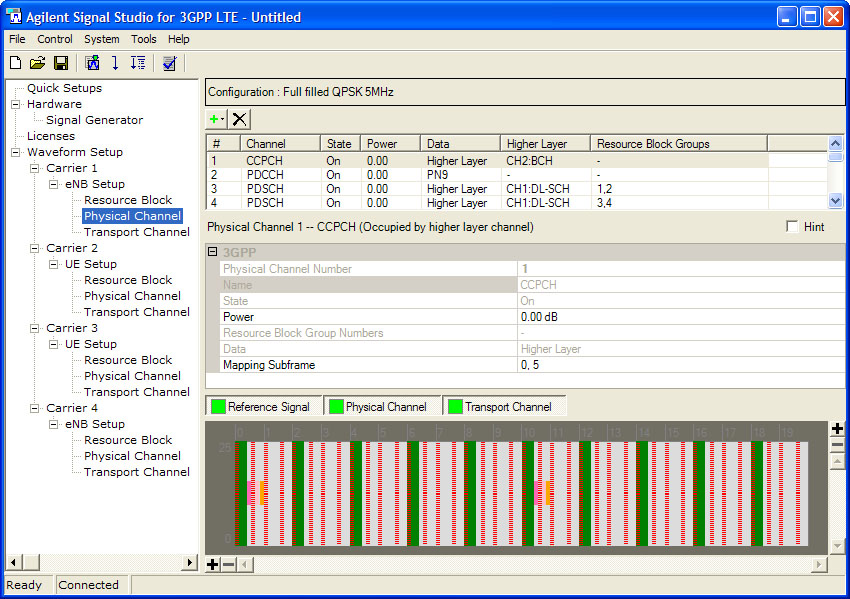Click the checkmark list toolbar icon
This screenshot has height=599, width=850.
(169, 63)
